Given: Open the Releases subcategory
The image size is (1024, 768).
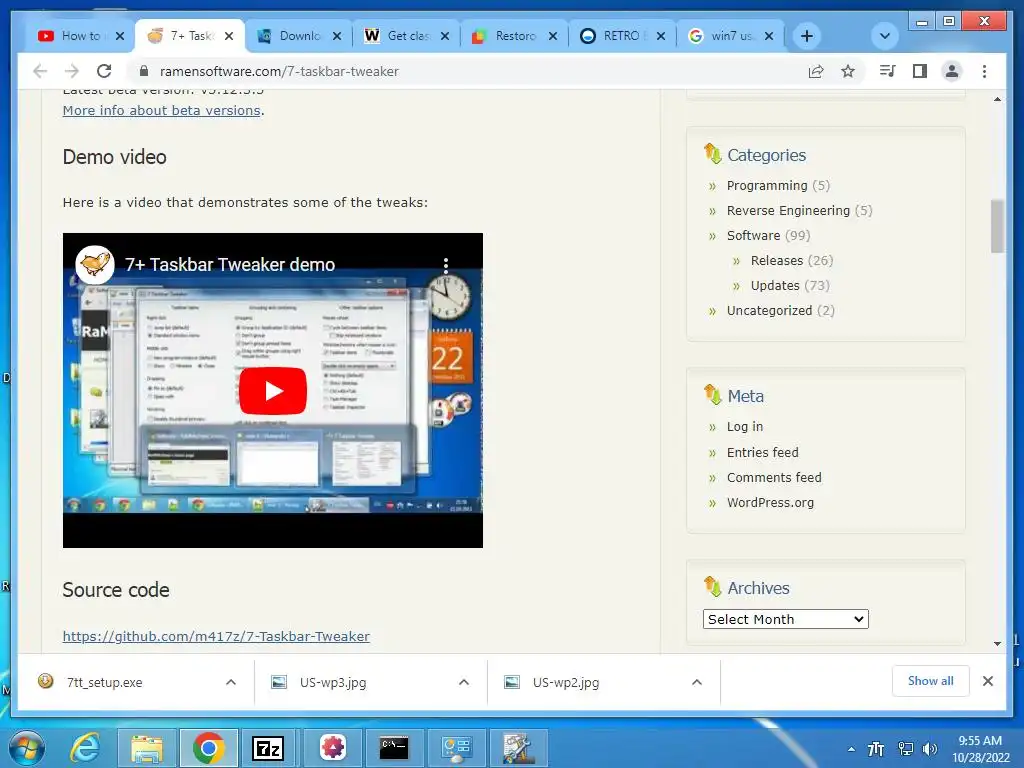Looking at the screenshot, I should click(777, 261).
